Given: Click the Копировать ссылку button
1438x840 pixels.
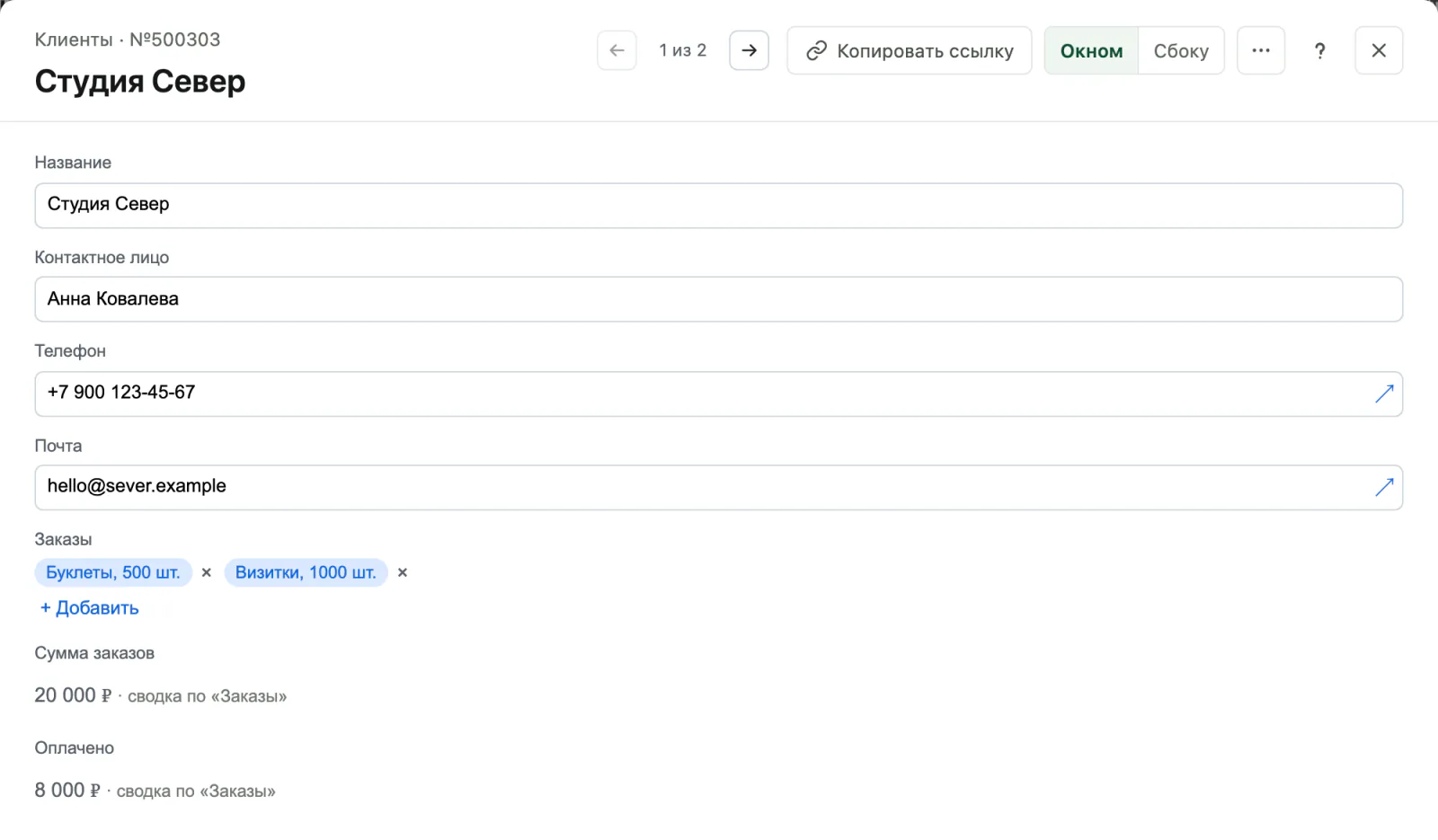Looking at the screenshot, I should tap(909, 50).
